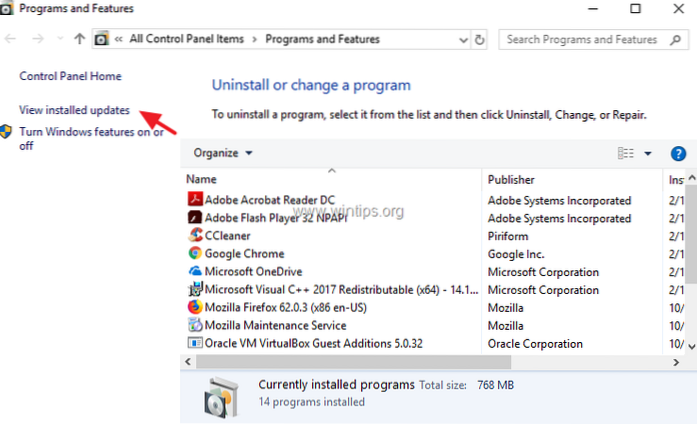Image resolution: width=697 pixels, height=424 pixels.
Task: Sort programs by Name column header
Action: [x=202, y=179]
